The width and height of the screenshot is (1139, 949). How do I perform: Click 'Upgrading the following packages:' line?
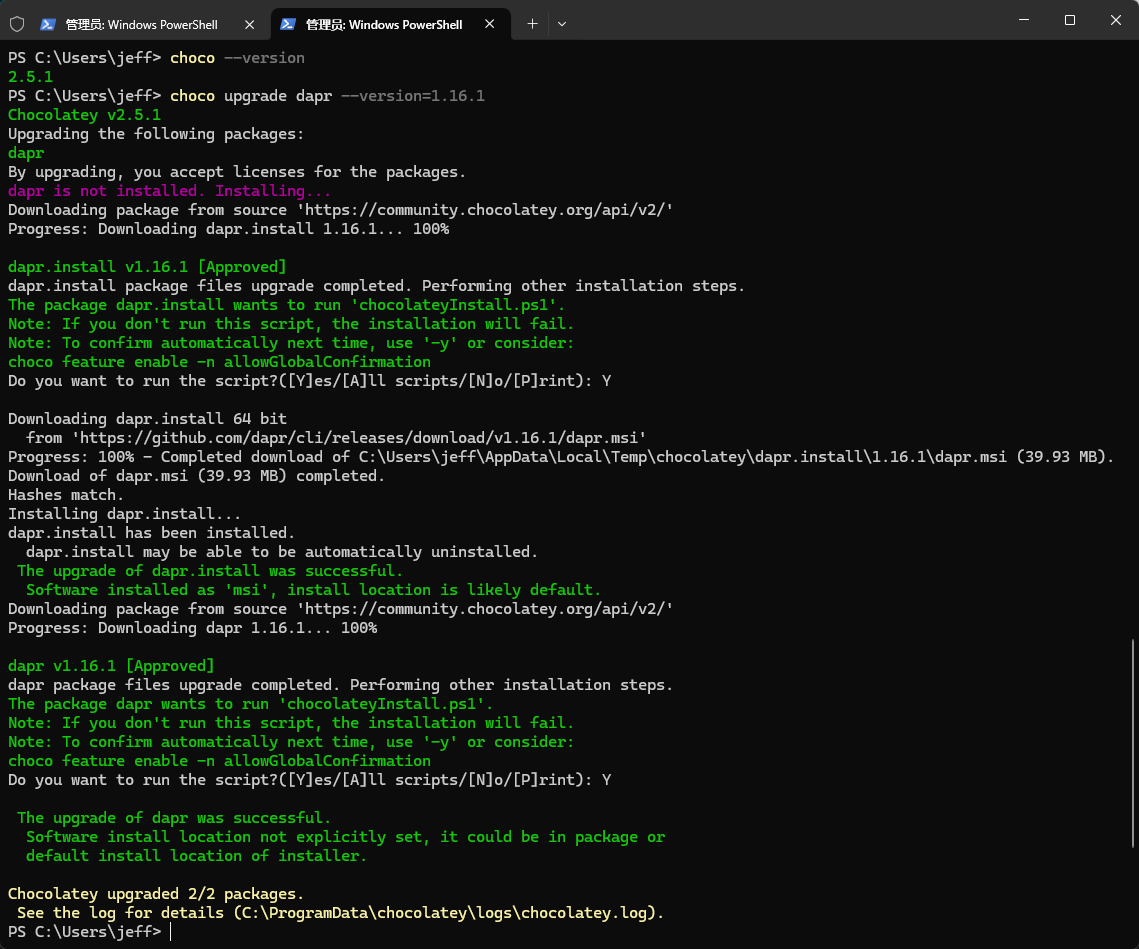pyautogui.click(x=155, y=134)
